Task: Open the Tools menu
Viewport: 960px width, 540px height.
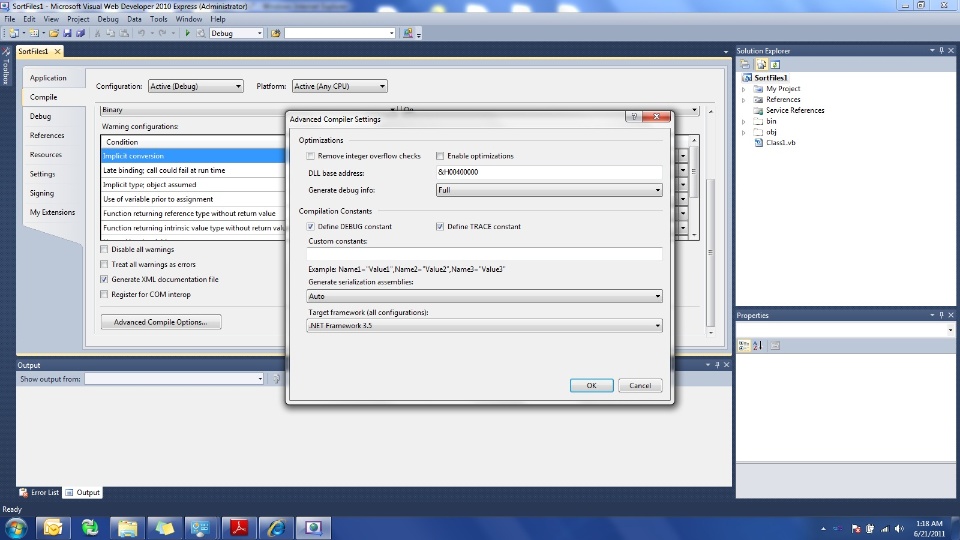Action: click(159, 19)
